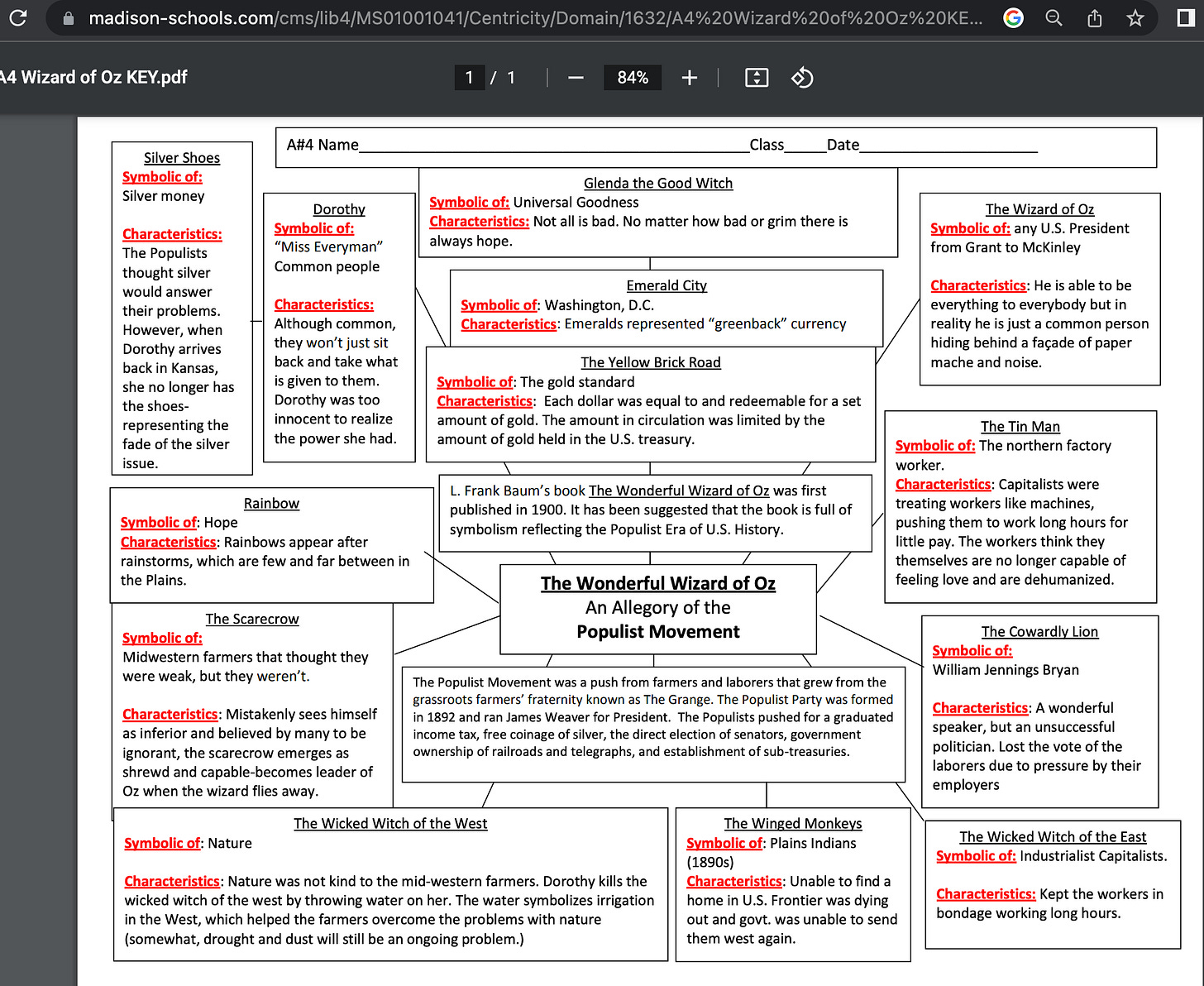Select the 'The Scarecrow' heading

click(252, 620)
